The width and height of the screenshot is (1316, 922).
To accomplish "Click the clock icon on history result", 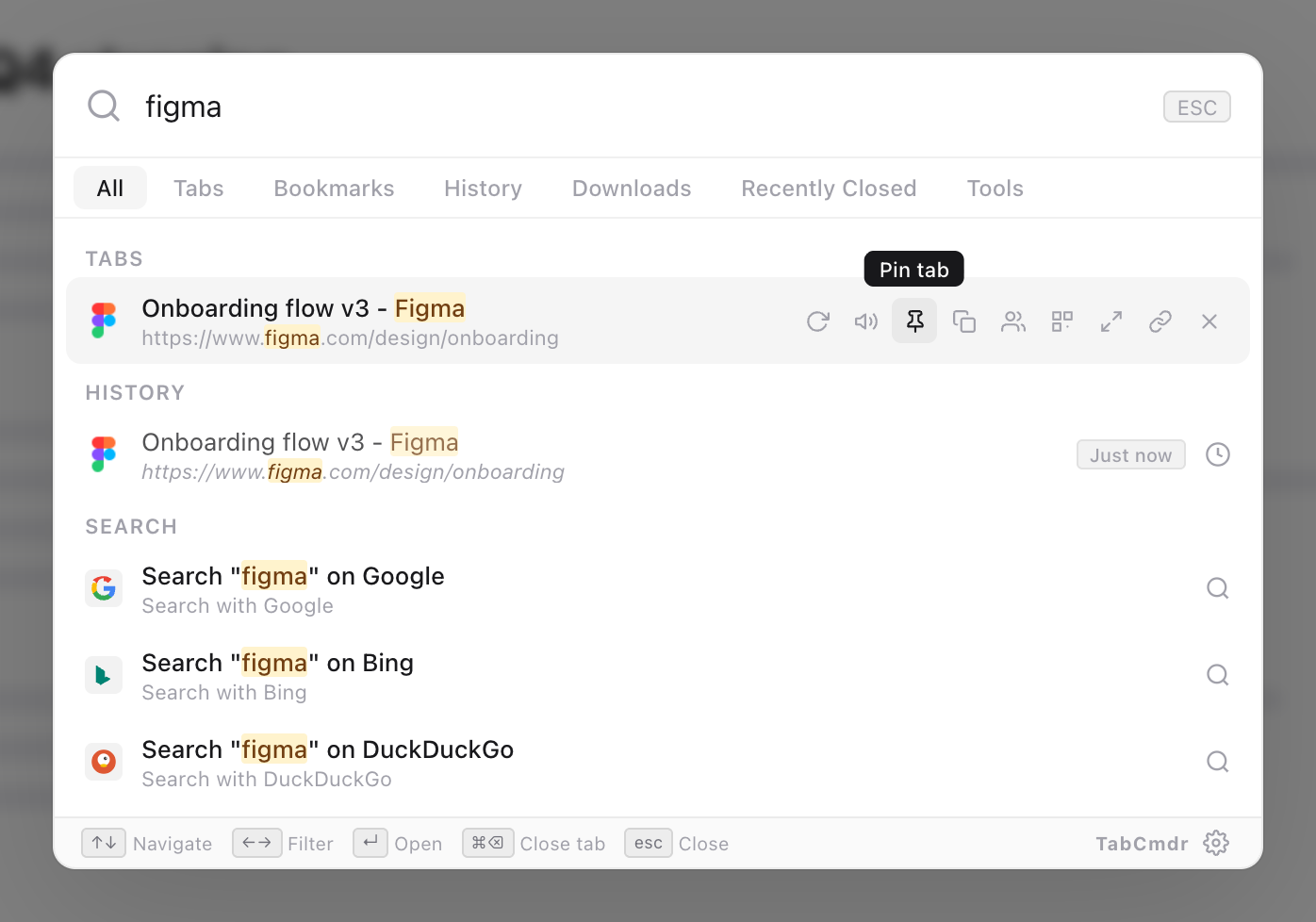I will click(x=1218, y=454).
